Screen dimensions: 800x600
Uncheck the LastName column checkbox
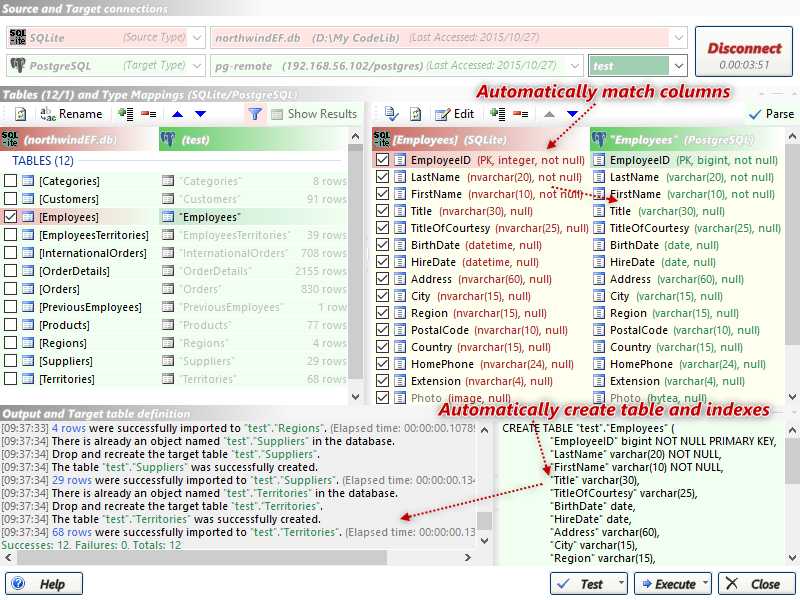tap(382, 177)
